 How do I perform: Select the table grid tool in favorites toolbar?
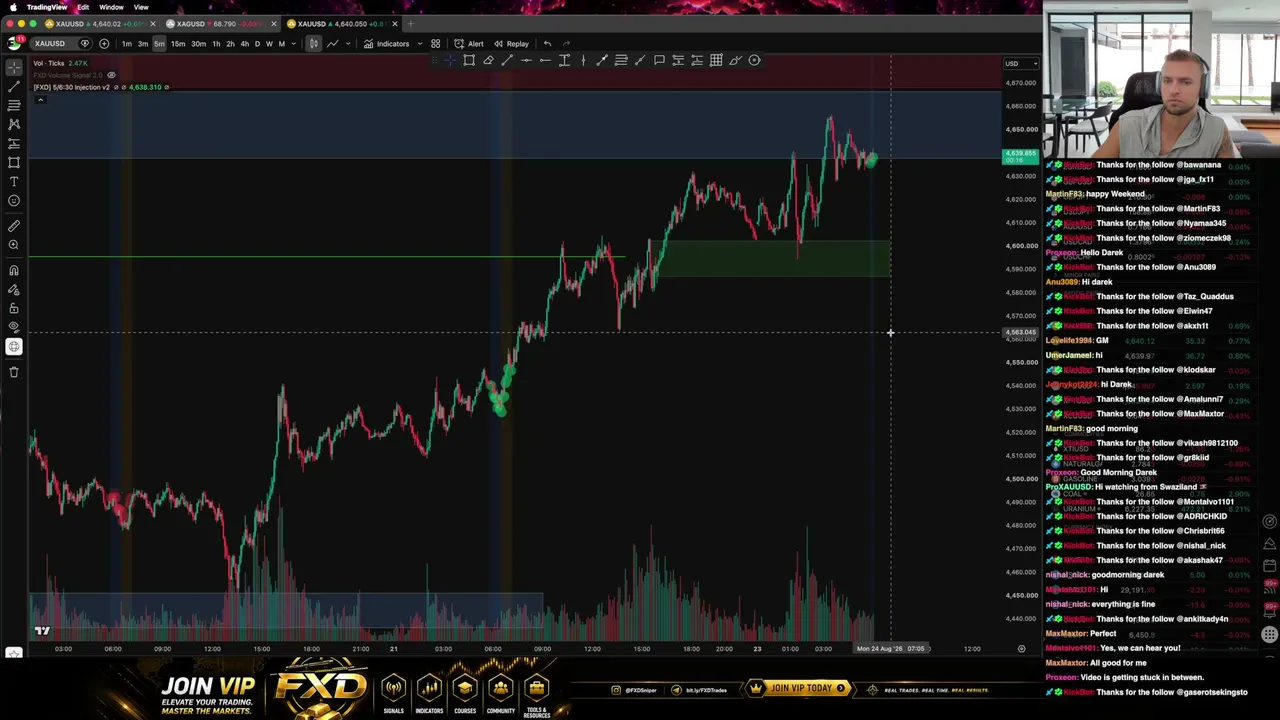coord(716,61)
